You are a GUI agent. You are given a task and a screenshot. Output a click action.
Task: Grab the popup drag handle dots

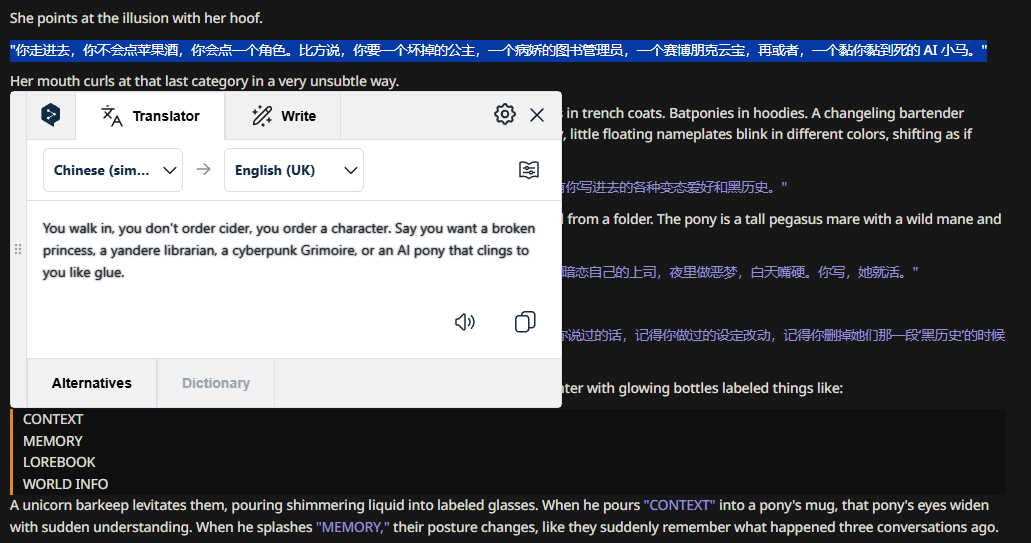pos(18,249)
